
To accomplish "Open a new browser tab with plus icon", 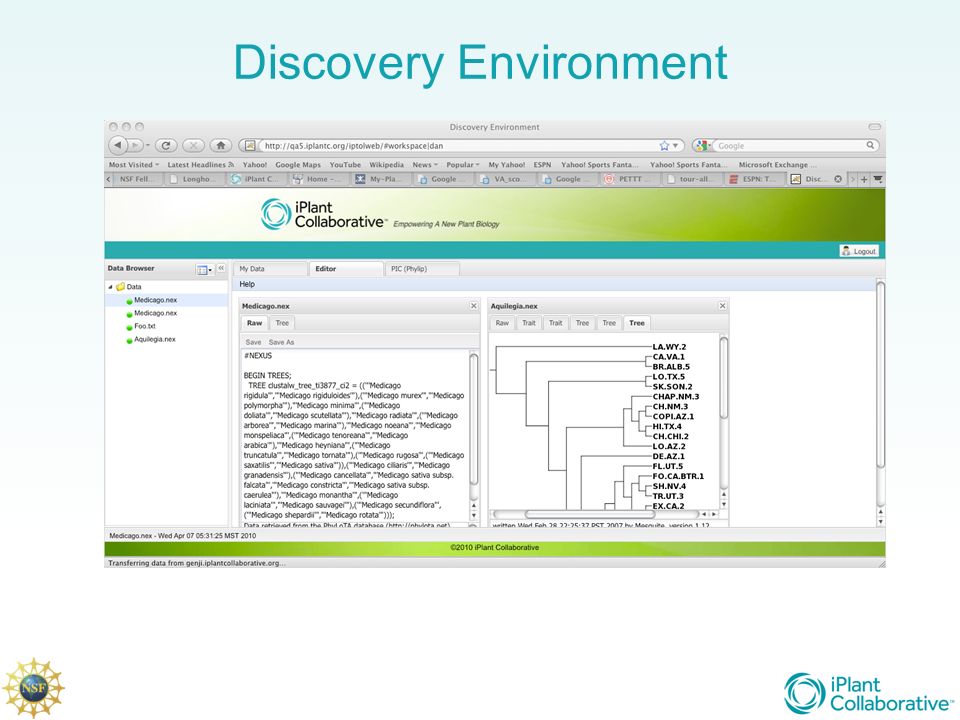I will click(x=864, y=179).
